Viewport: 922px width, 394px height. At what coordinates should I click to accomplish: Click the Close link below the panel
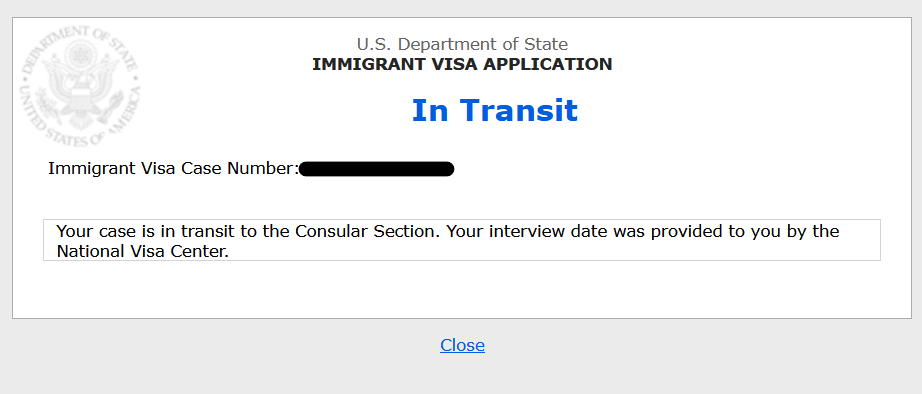pyautogui.click(x=462, y=345)
